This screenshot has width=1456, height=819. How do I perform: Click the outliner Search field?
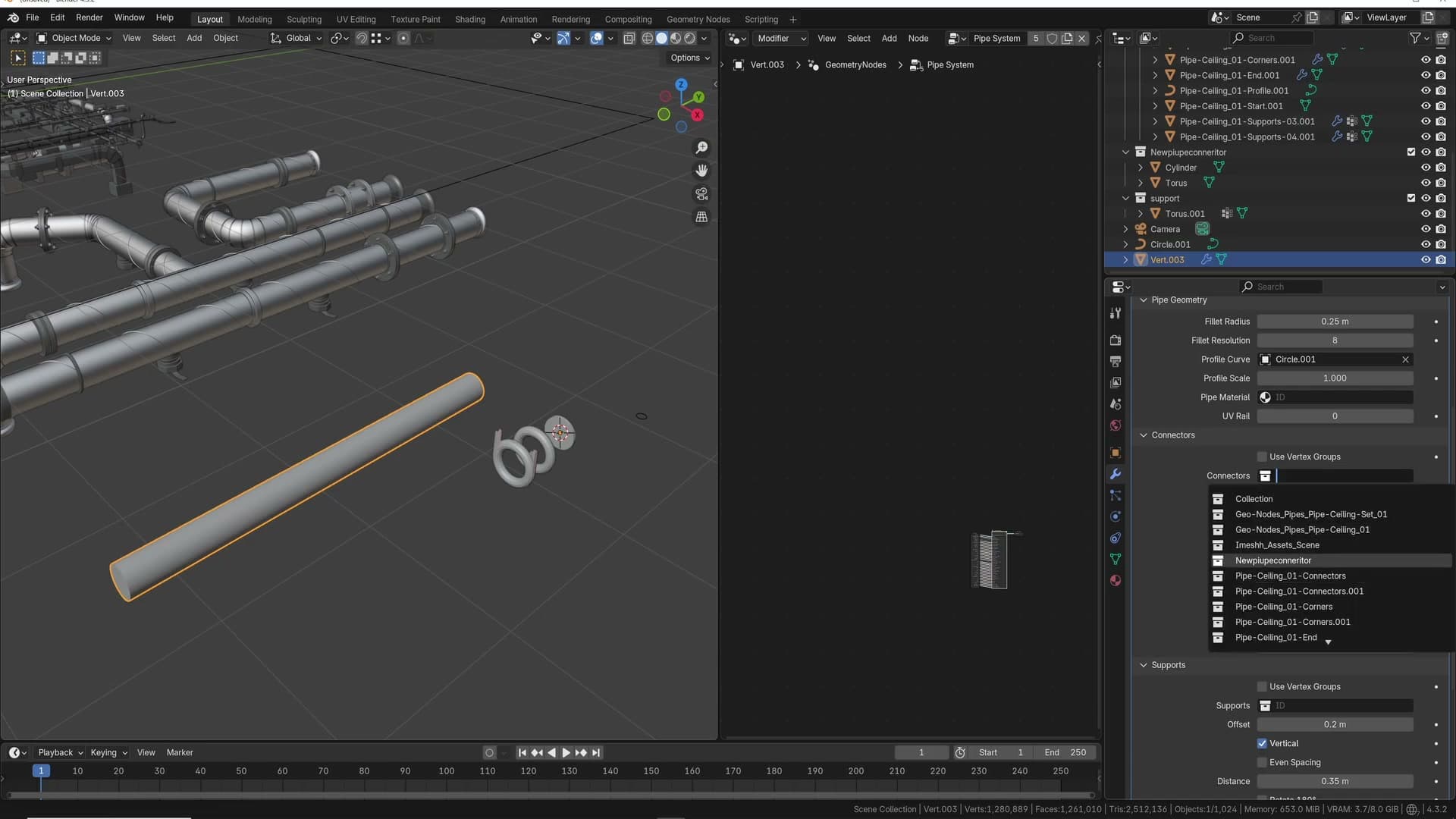(x=1272, y=38)
